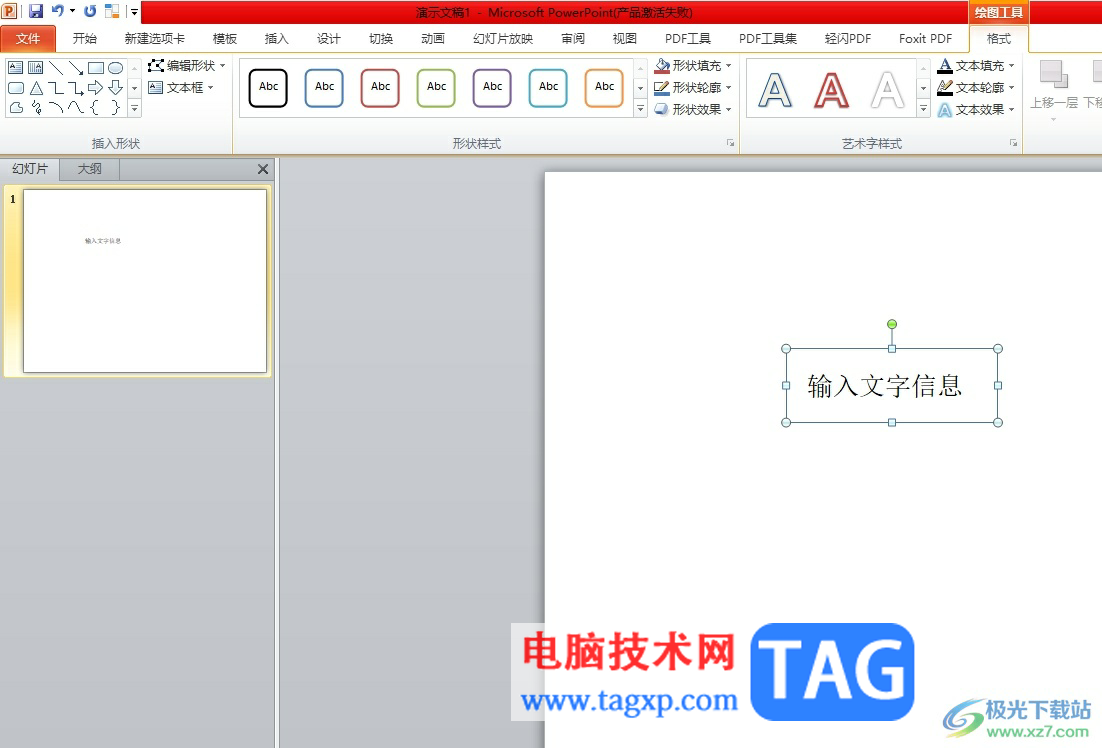This screenshot has width=1102, height=748.
Task: Click the PowerPoint application icon
Action: click(x=9, y=11)
